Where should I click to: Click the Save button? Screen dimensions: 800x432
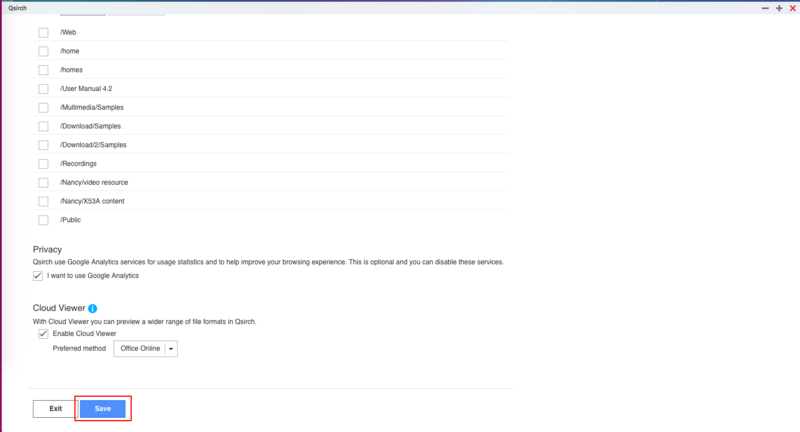click(x=103, y=409)
